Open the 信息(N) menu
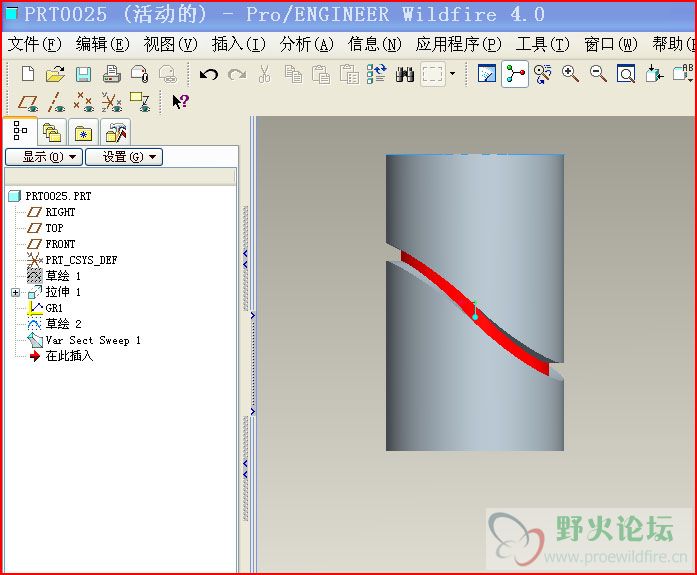The width and height of the screenshot is (697, 575). tap(374, 44)
